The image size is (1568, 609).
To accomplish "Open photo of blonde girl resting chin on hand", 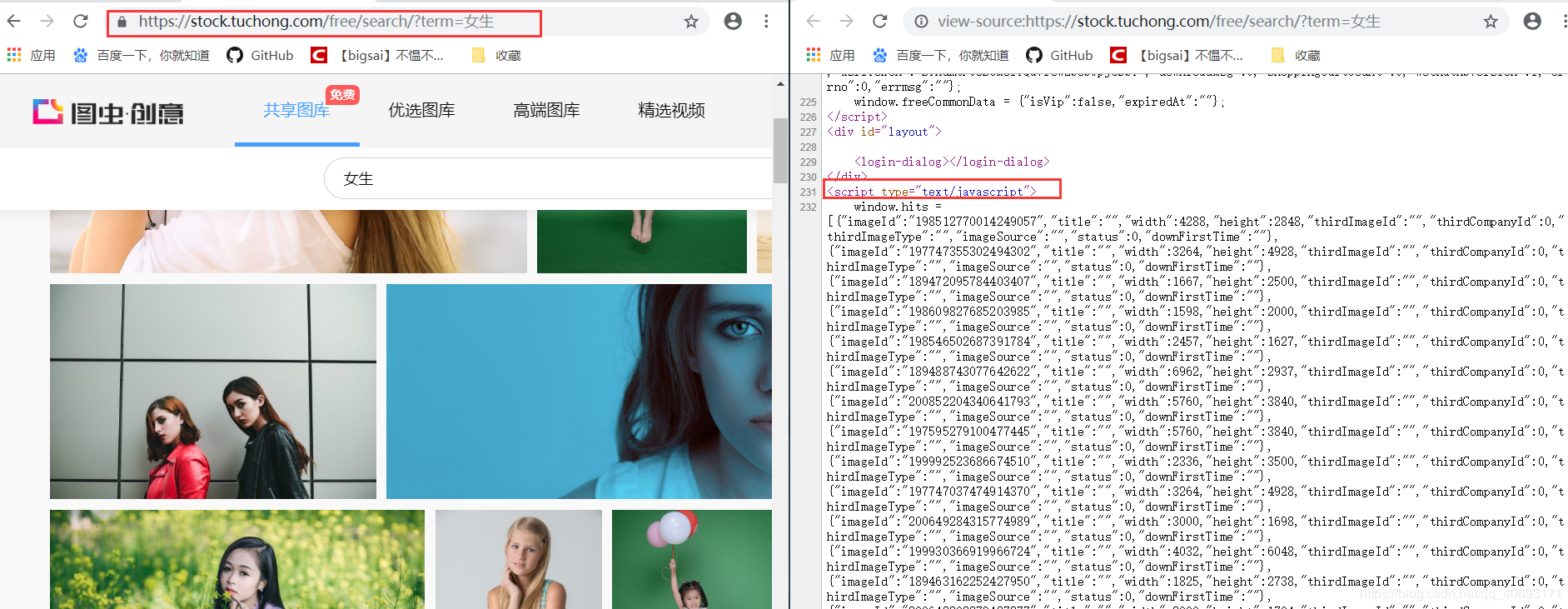I will [519, 559].
